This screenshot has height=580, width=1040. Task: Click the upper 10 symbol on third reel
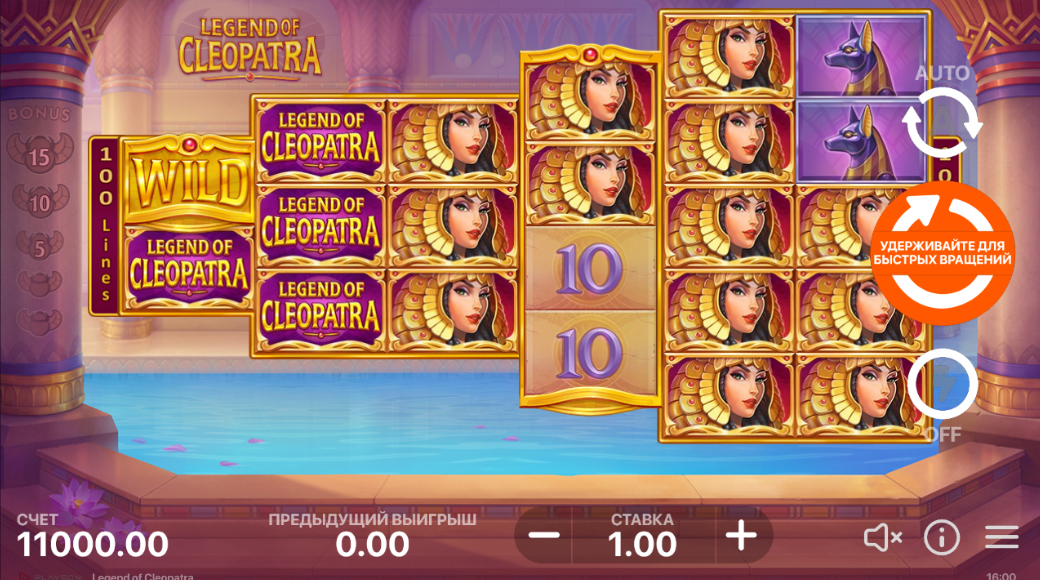(590, 269)
